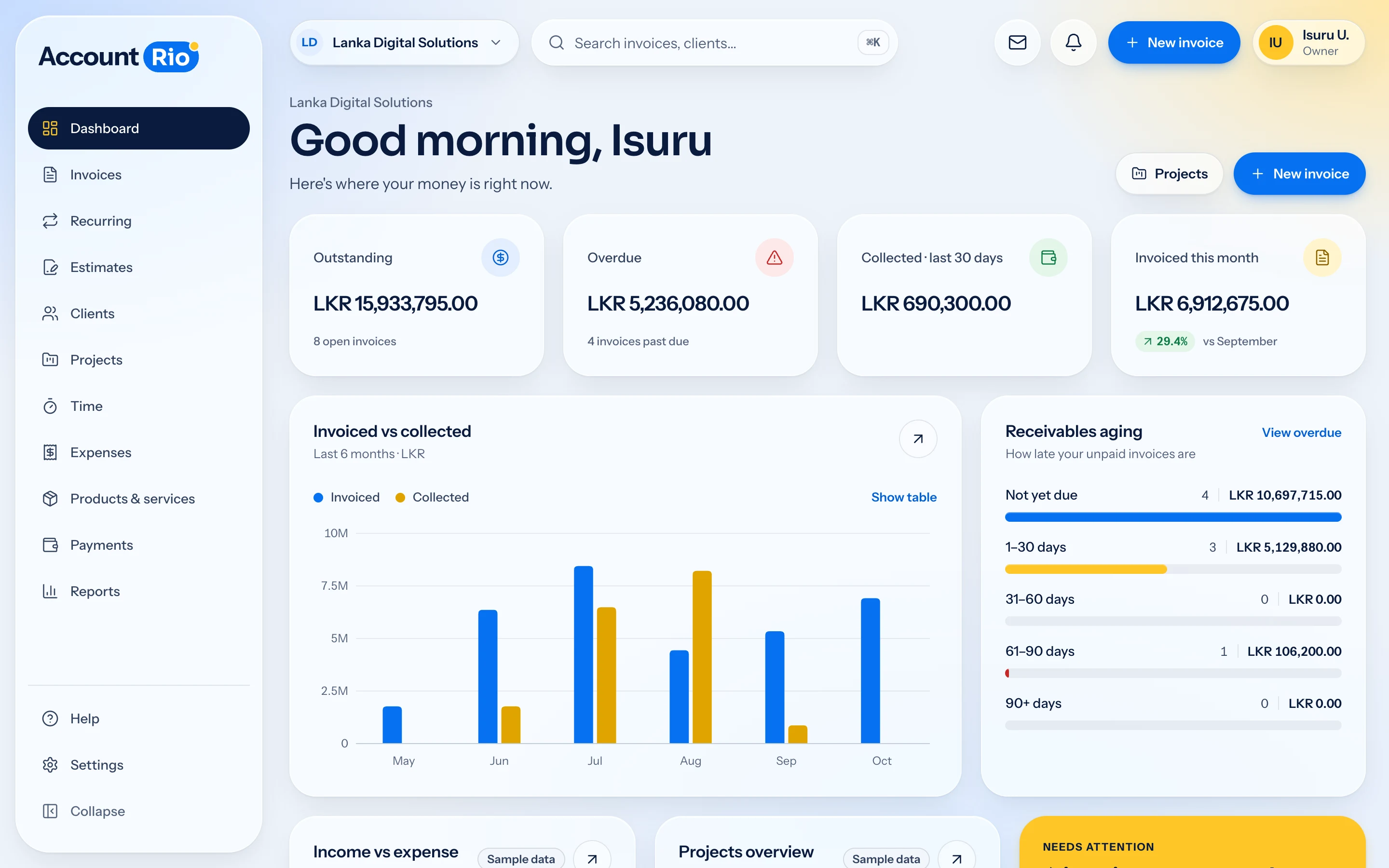Expand the Invoiced vs collected chart

tap(918, 439)
